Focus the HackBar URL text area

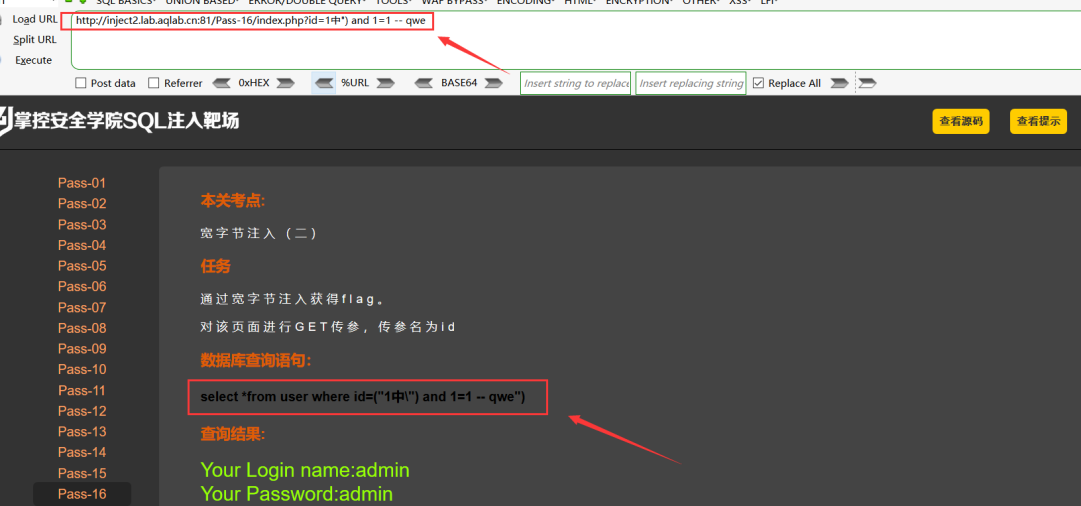[576, 40]
